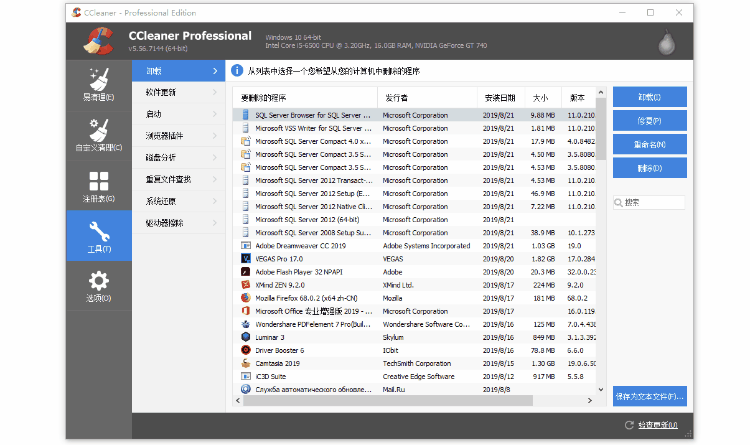
Task: Sort by Install Date column header
Action: click(x=501, y=98)
